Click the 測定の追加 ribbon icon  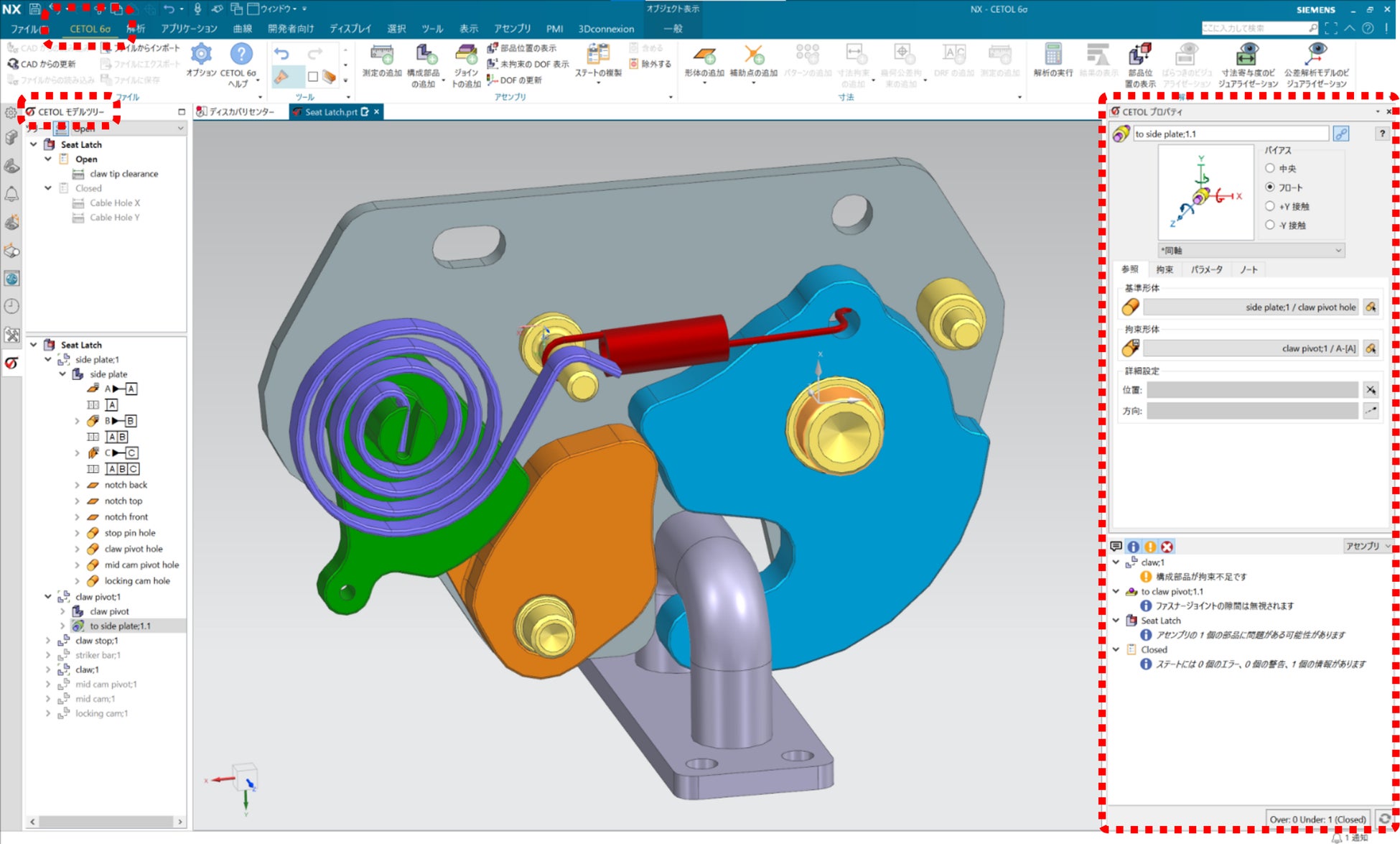pyautogui.click(x=381, y=56)
